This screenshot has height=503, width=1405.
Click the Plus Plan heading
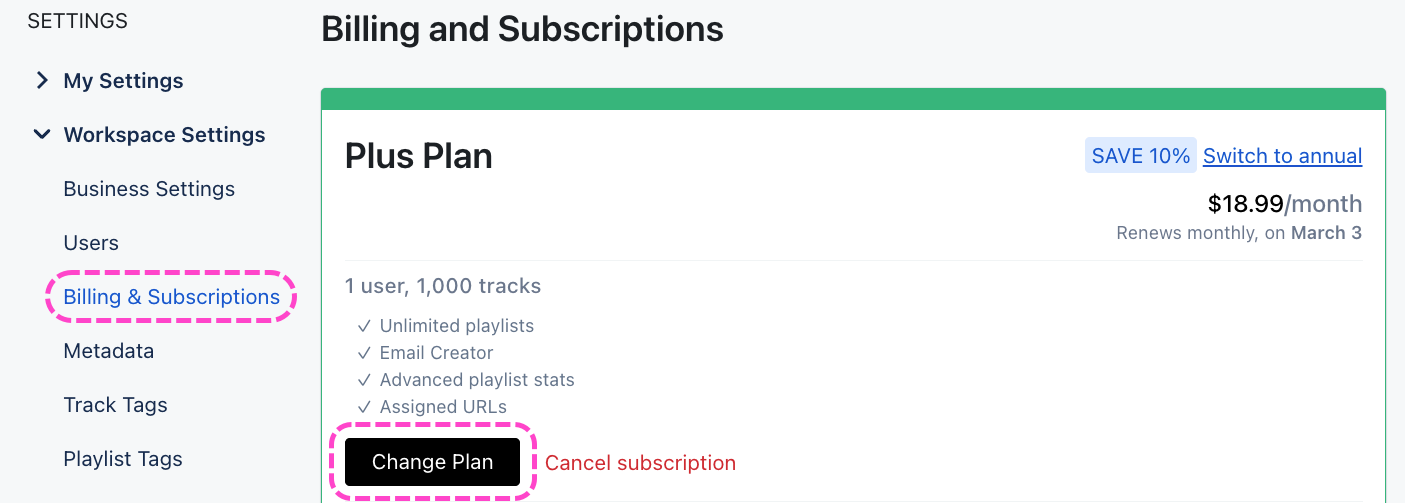pos(418,156)
